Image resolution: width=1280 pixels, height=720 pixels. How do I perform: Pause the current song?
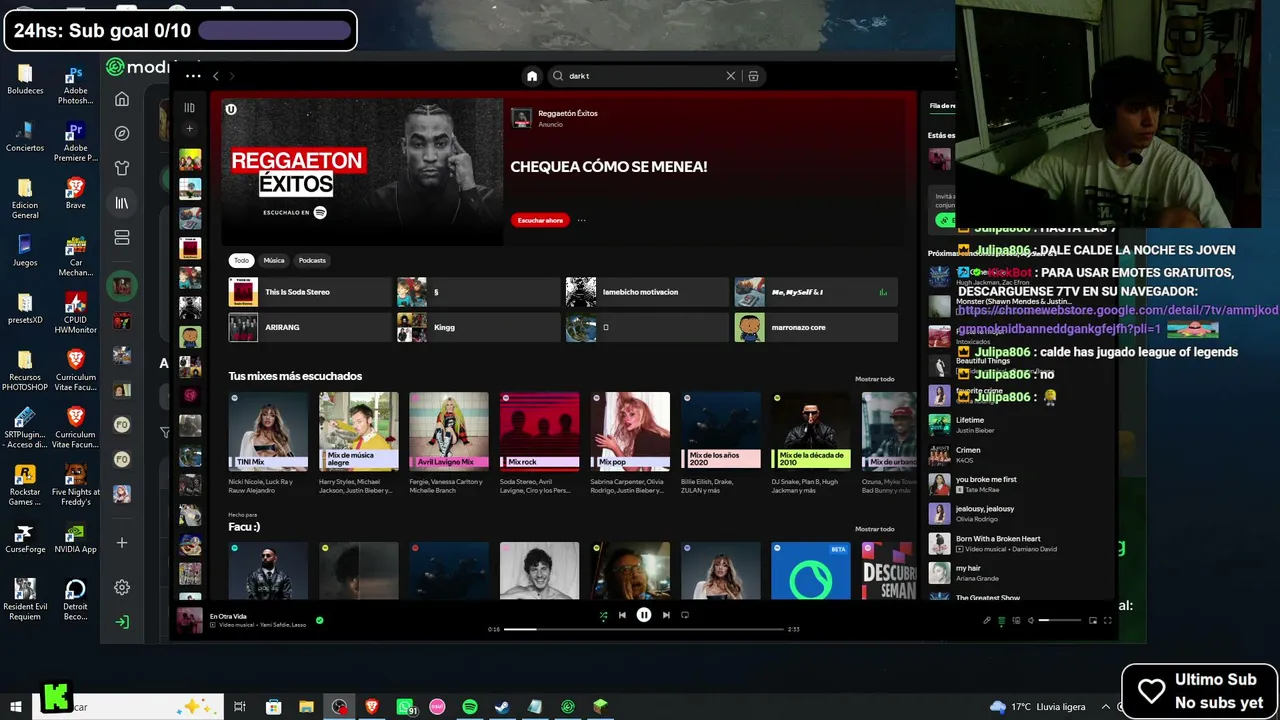click(644, 615)
